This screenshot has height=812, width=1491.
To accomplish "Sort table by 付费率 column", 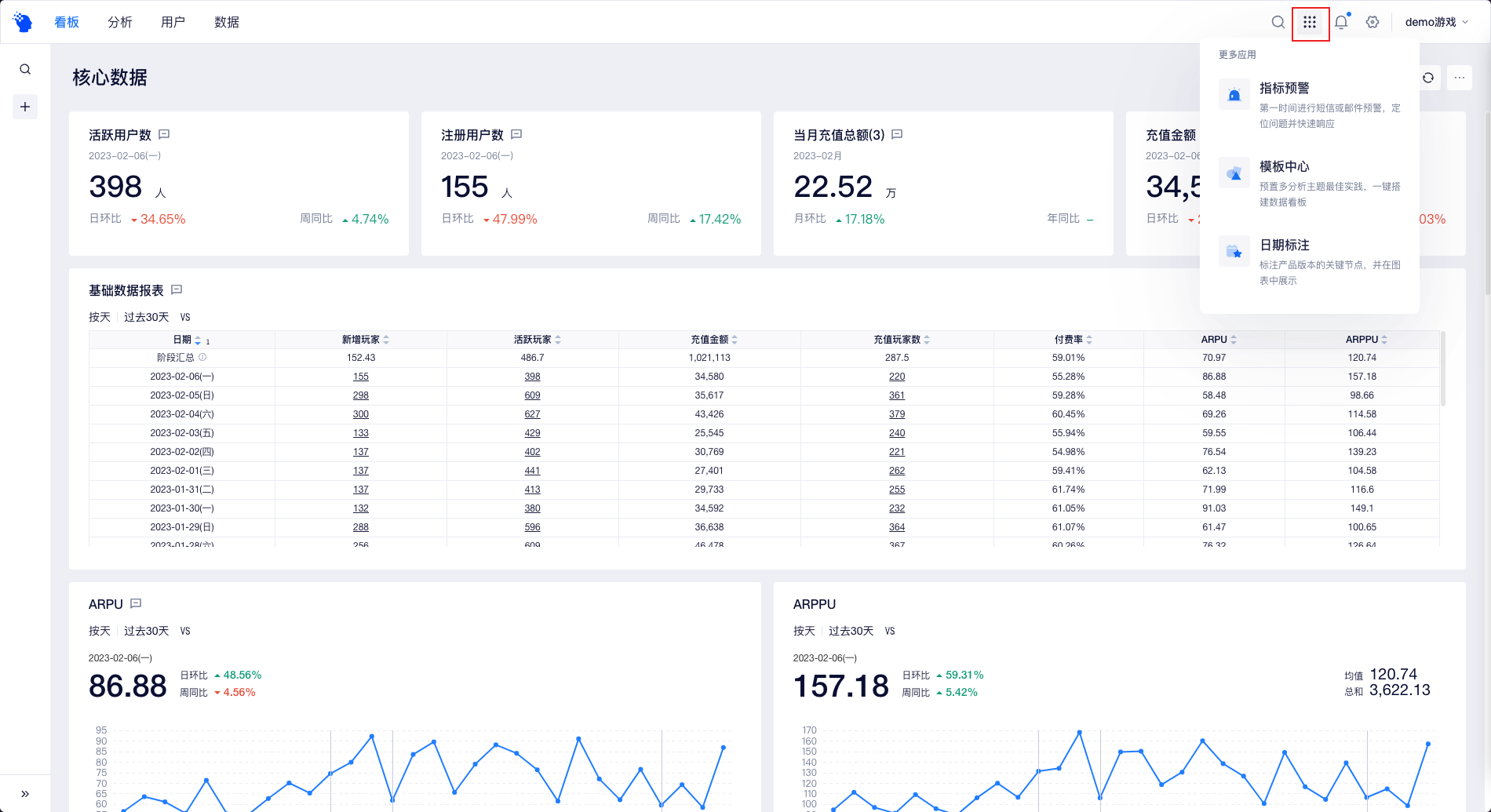I will coord(1073,340).
